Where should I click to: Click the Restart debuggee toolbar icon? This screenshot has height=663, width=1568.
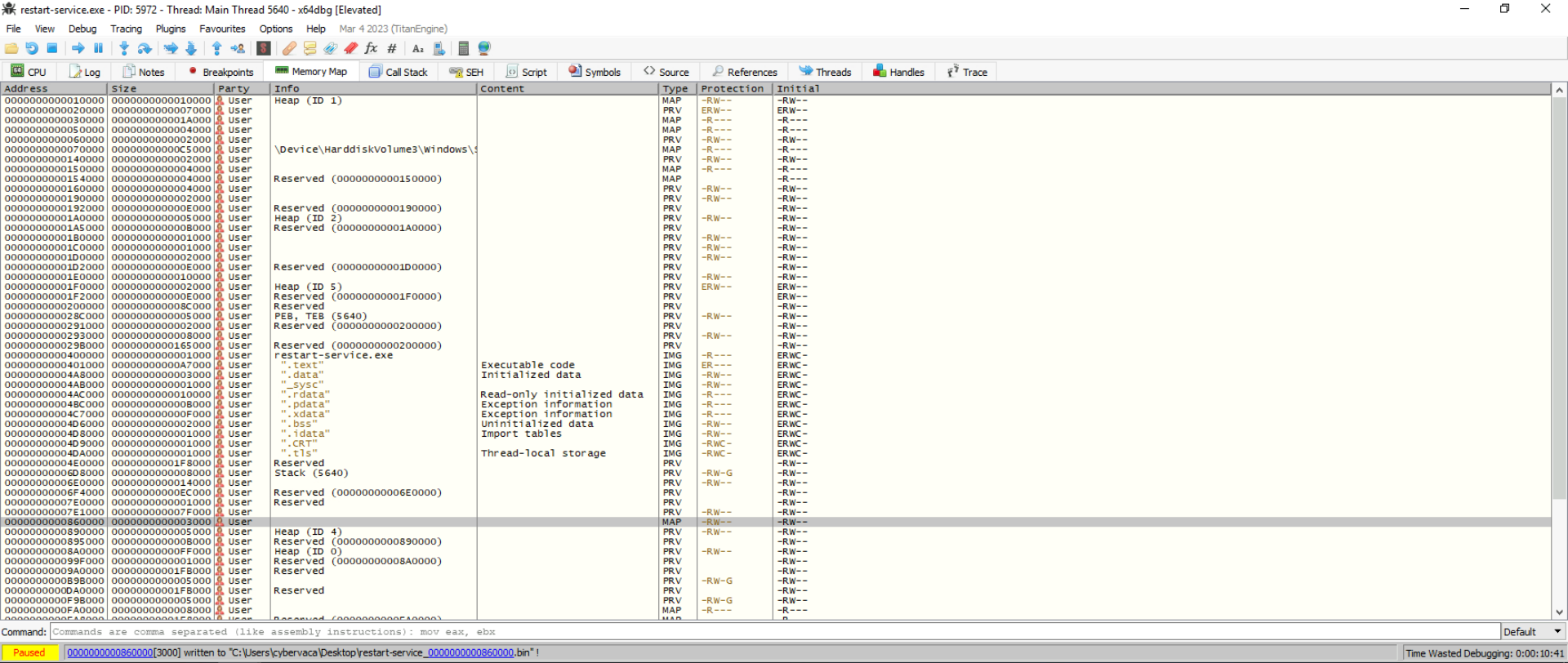pos(32,49)
